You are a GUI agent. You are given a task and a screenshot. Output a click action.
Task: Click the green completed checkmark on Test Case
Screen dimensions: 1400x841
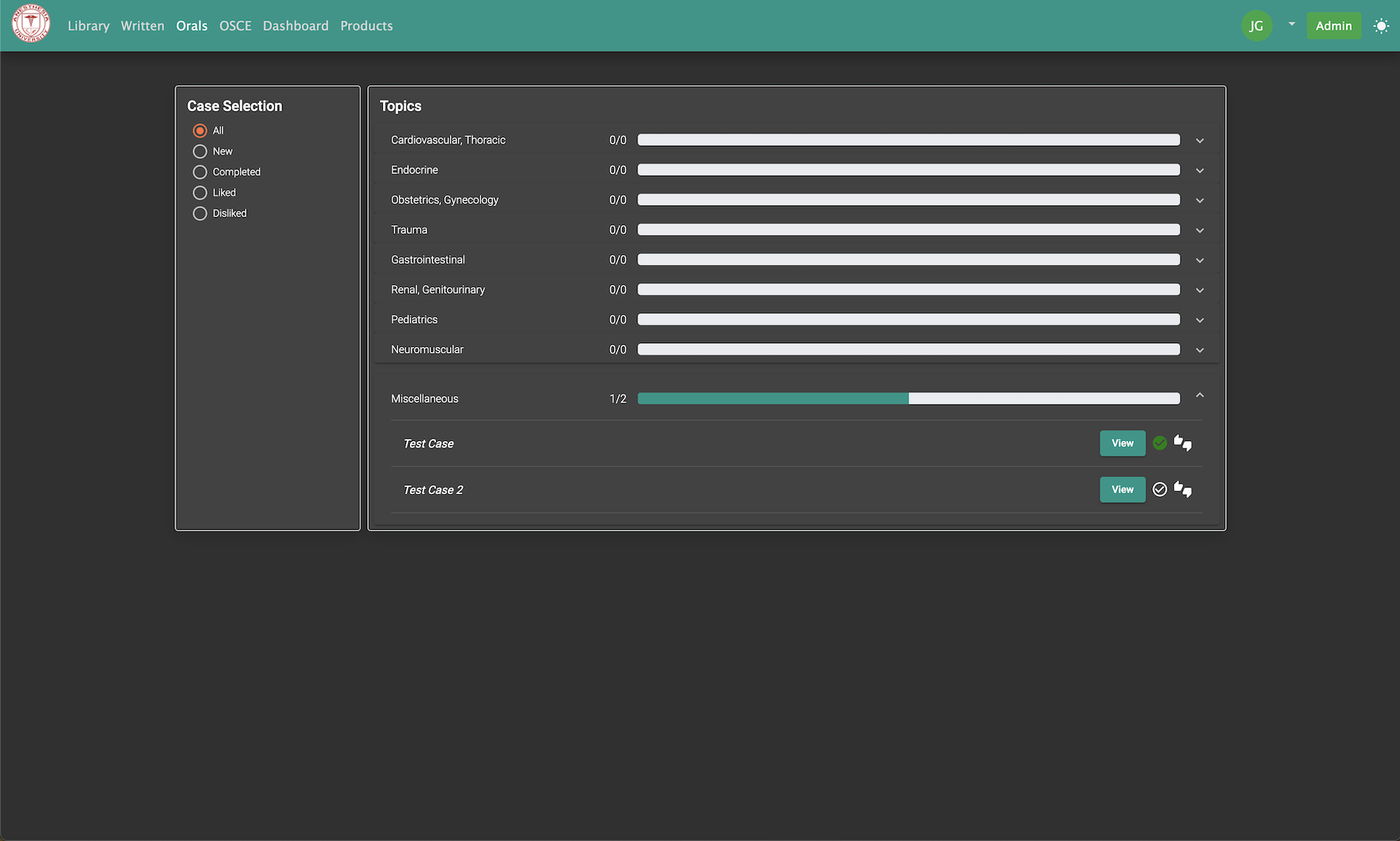coord(1159,443)
